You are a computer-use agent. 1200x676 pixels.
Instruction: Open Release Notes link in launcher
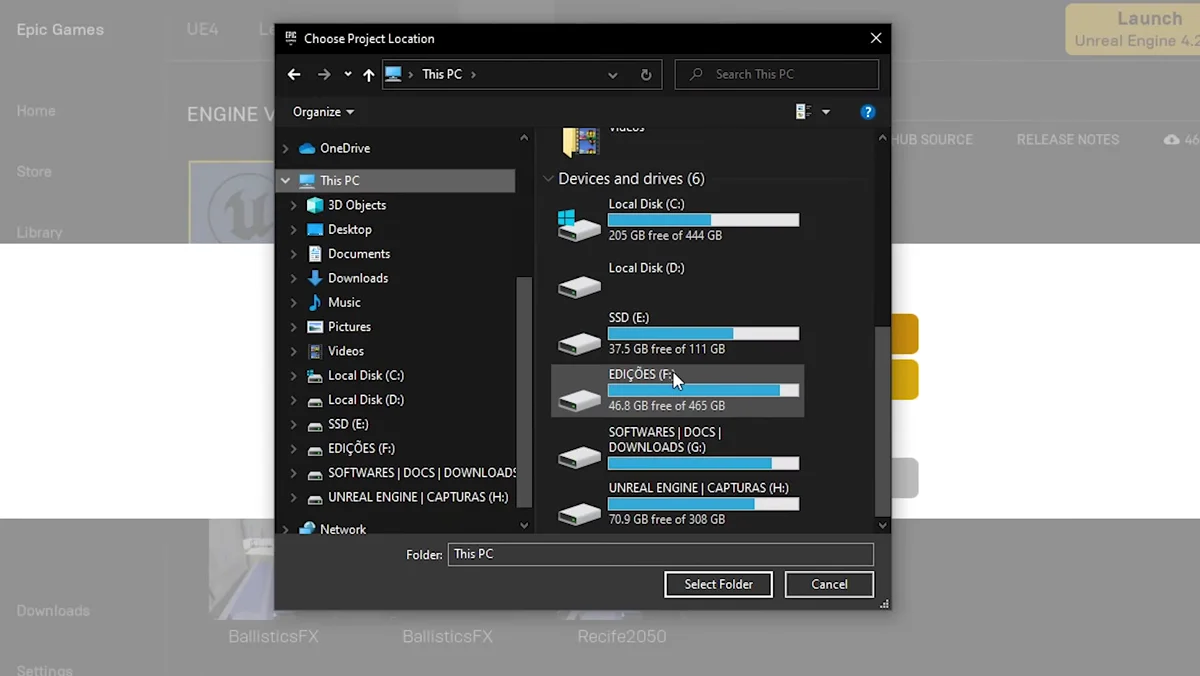[x=1068, y=140]
